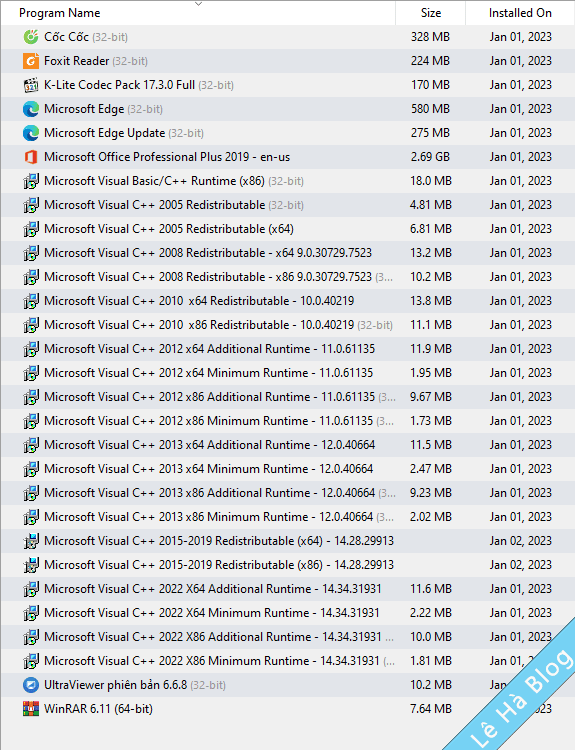Click icon of Visual C++ 2022 X64 Additional Runtime
This screenshot has height=750, width=575.
(31, 589)
